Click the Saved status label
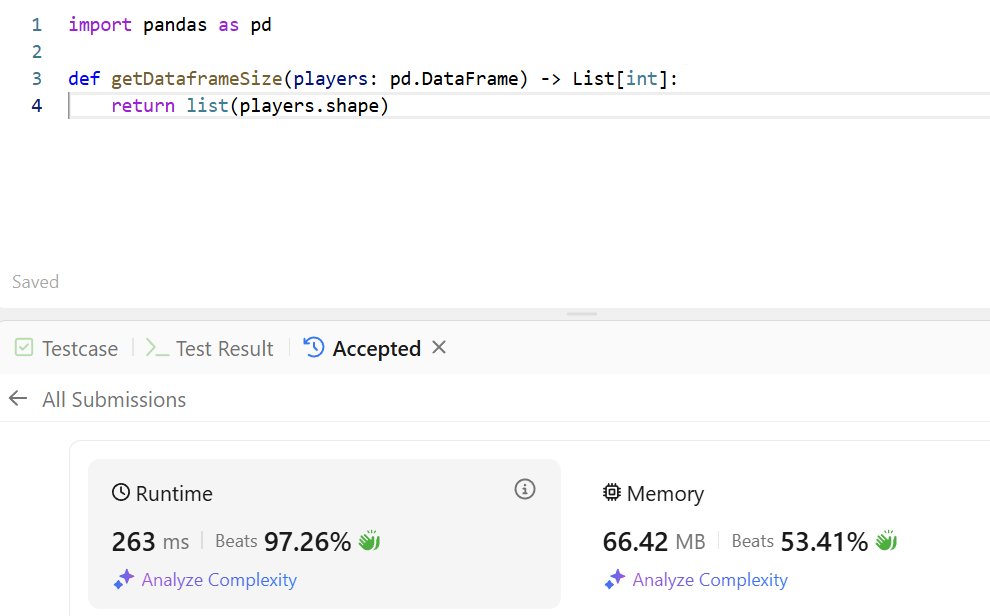The image size is (990, 616). tap(35, 281)
